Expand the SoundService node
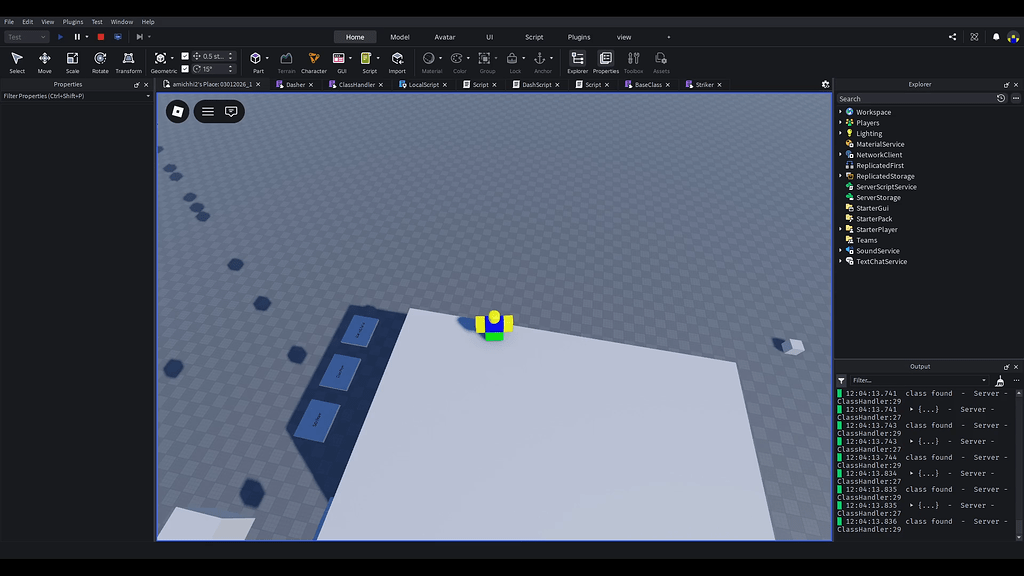This screenshot has height=576, width=1024. pos(840,251)
